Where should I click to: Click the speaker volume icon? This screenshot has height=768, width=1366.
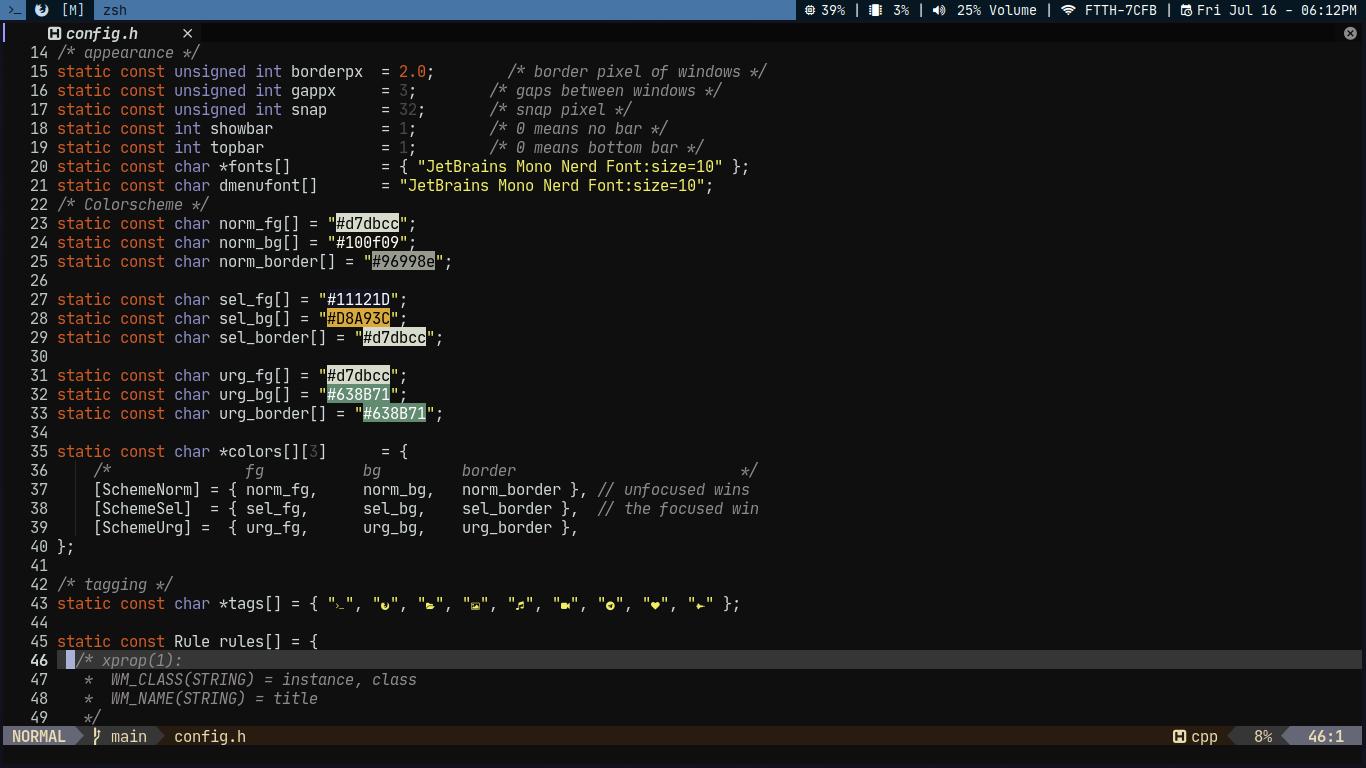[939, 10]
